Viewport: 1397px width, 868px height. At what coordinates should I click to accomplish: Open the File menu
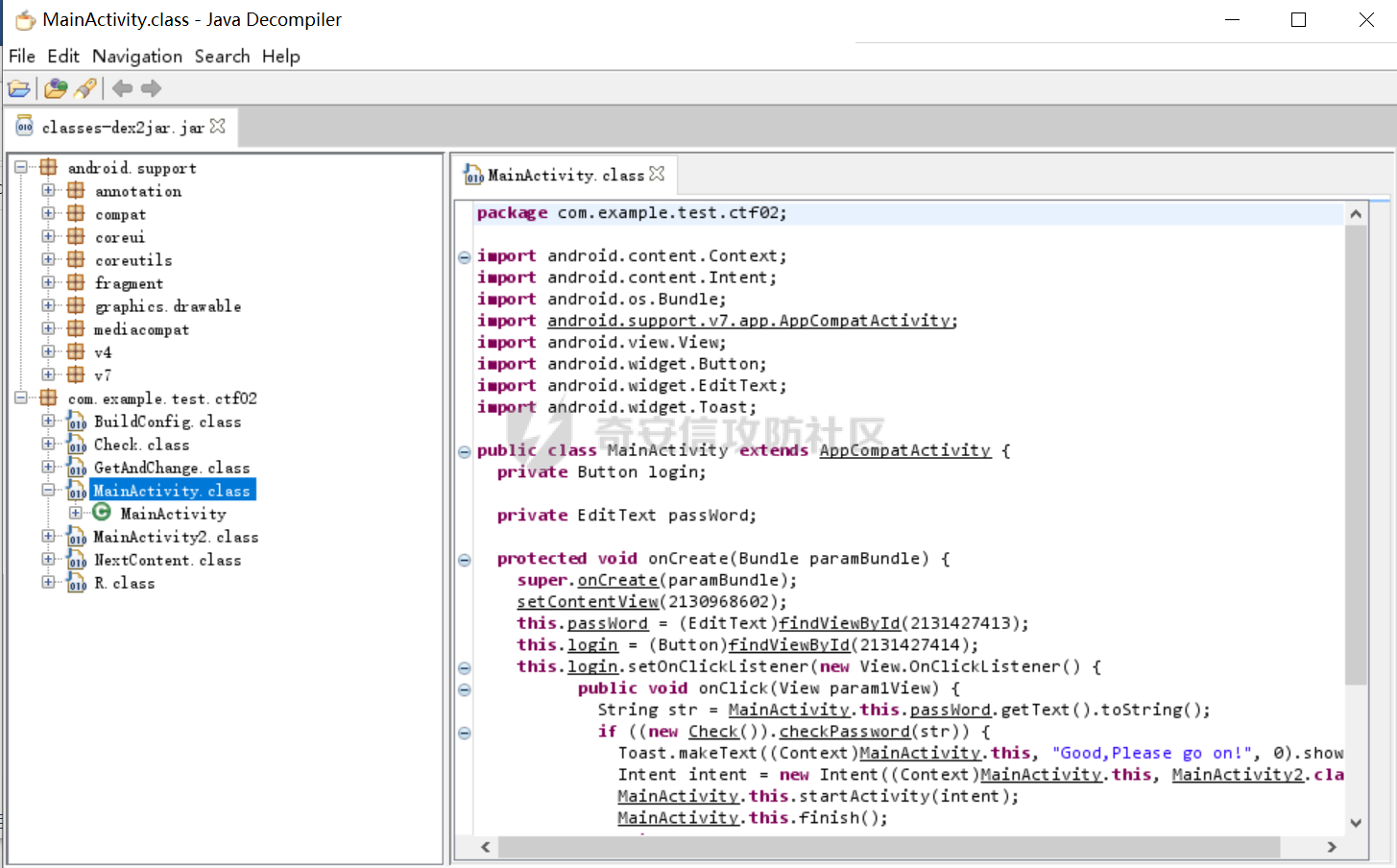(21, 57)
